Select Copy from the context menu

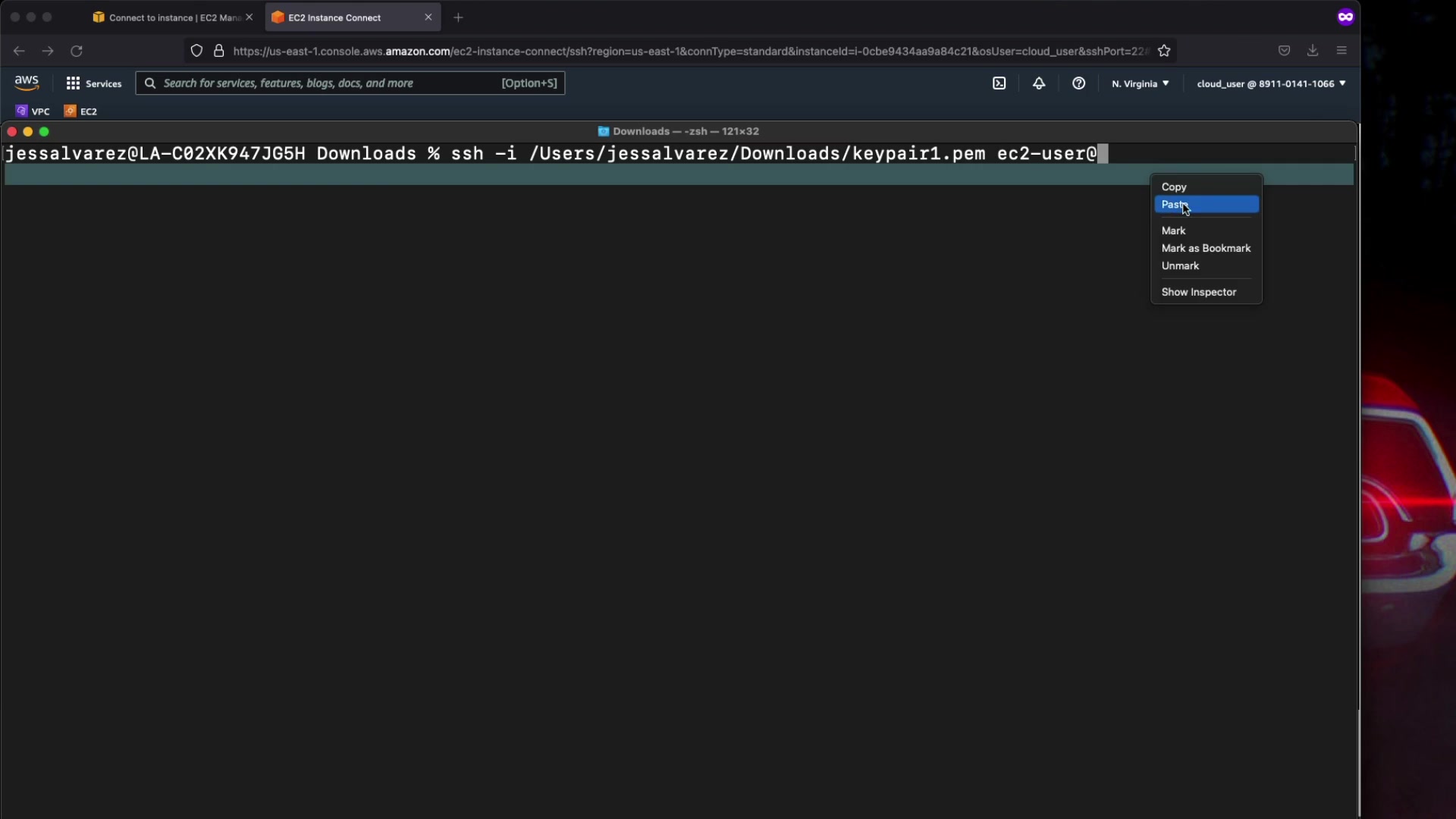[x=1174, y=187]
